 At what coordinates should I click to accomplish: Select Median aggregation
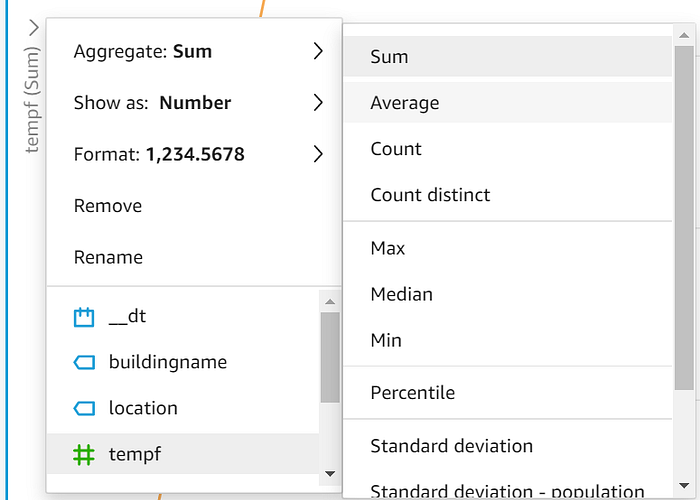click(508, 294)
